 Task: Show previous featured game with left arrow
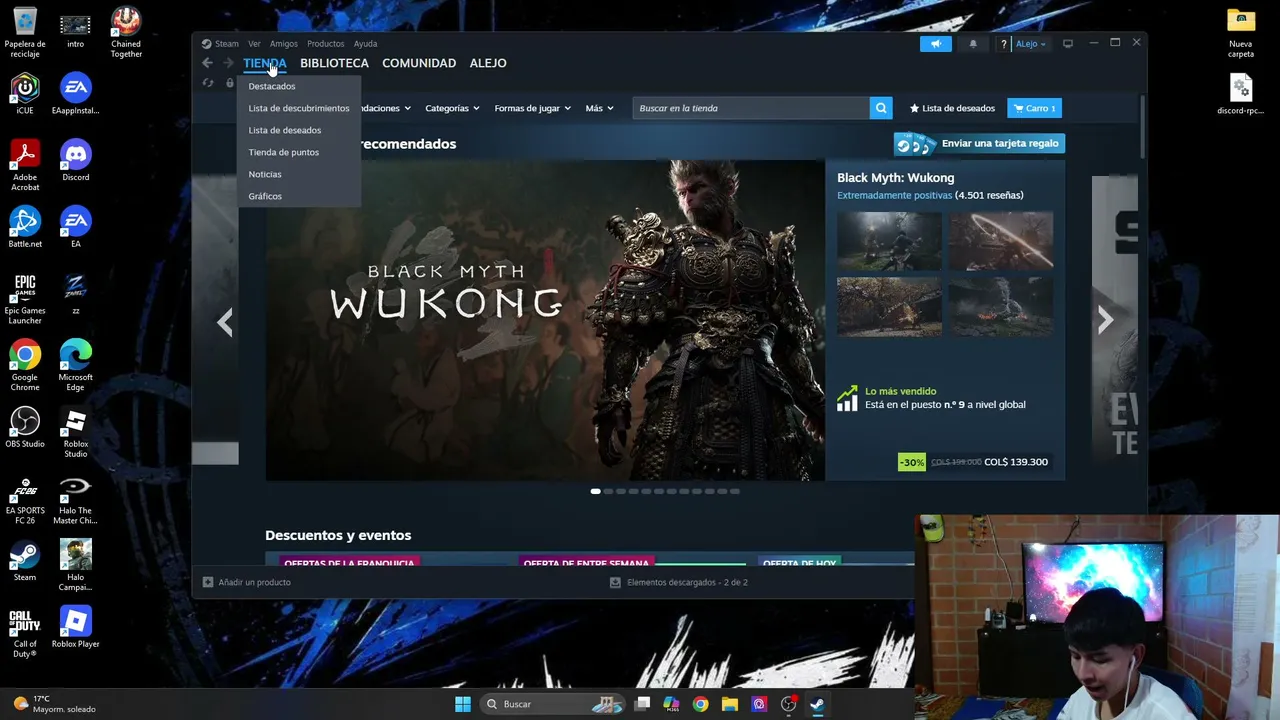click(225, 322)
